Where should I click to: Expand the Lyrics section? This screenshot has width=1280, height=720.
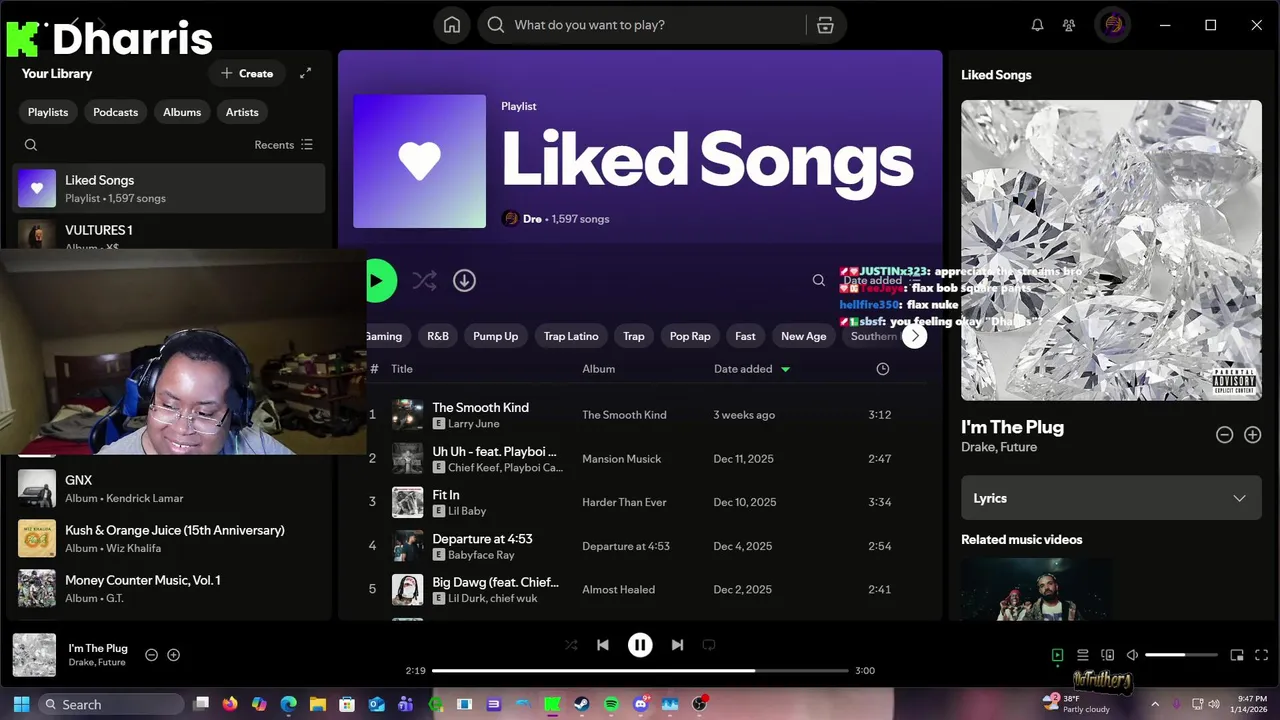tap(1111, 498)
